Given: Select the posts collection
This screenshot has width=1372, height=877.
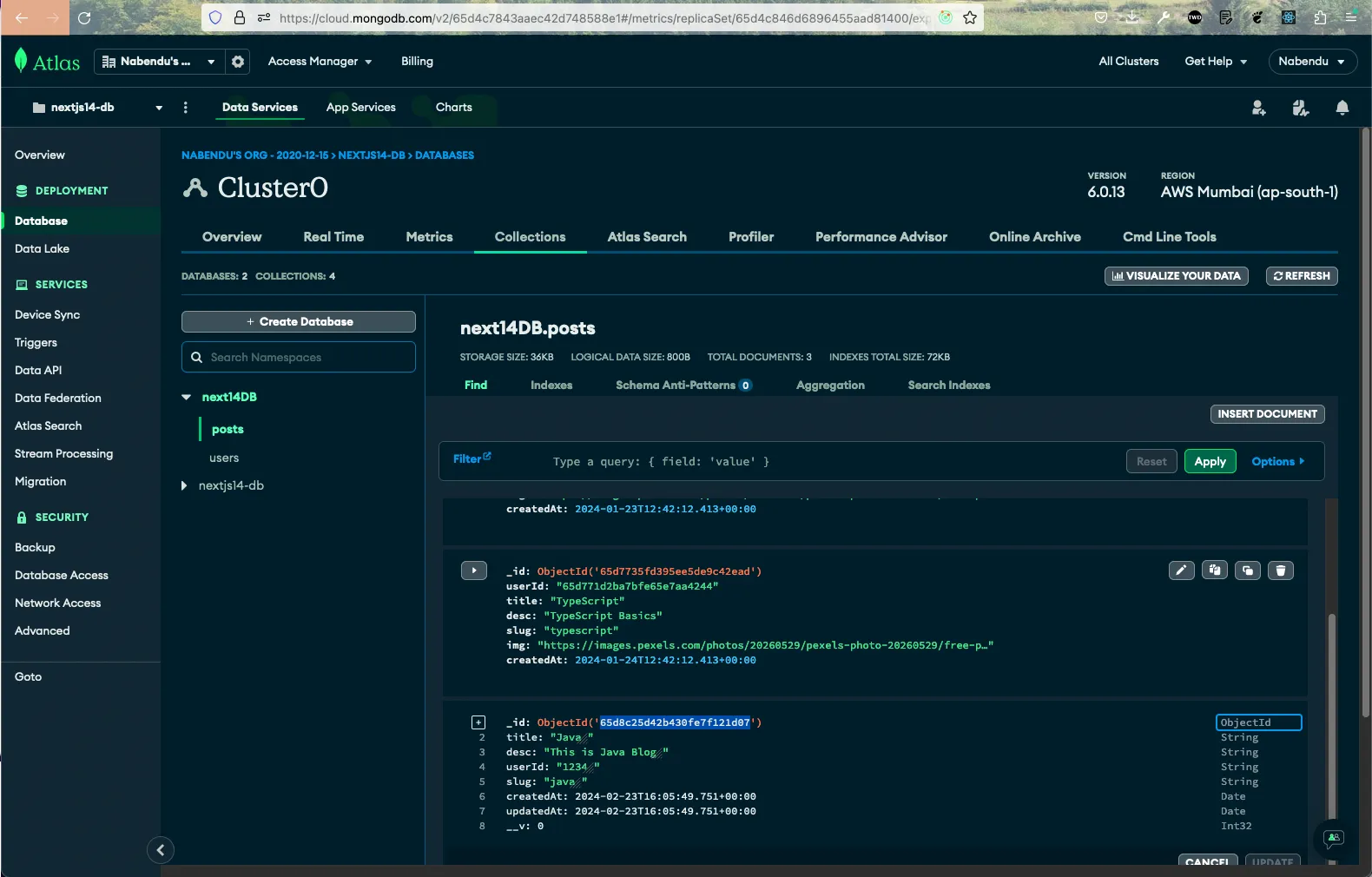Looking at the screenshot, I should point(228,430).
